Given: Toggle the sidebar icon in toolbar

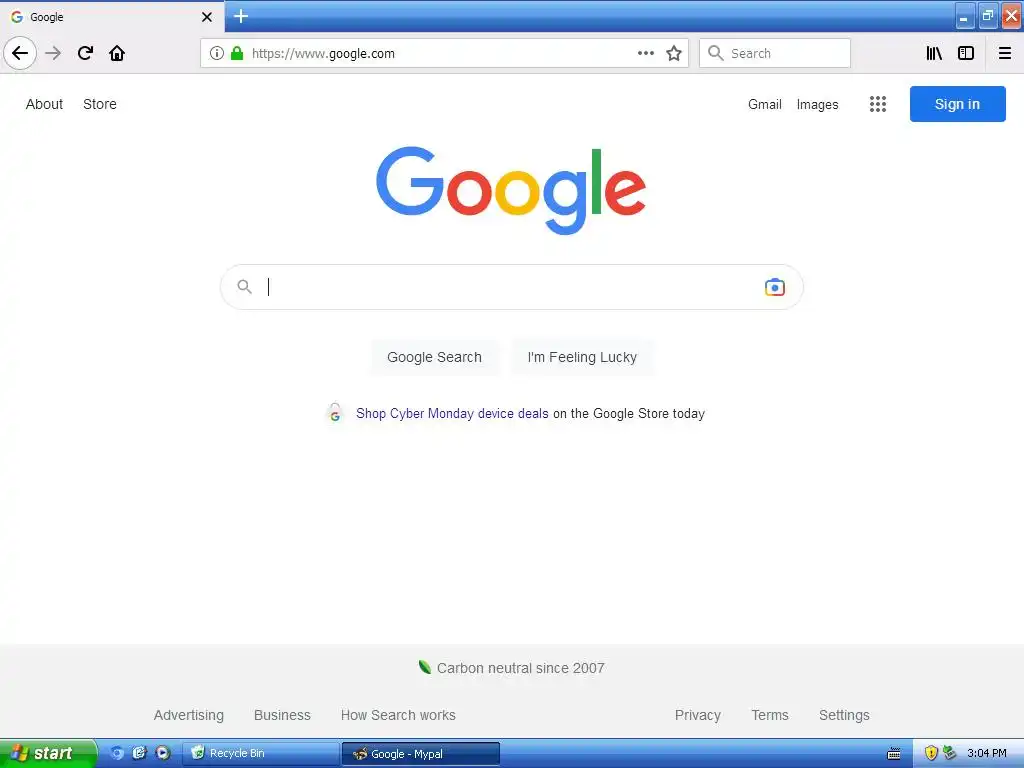Looking at the screenshot, I should [x=966, y=54].
